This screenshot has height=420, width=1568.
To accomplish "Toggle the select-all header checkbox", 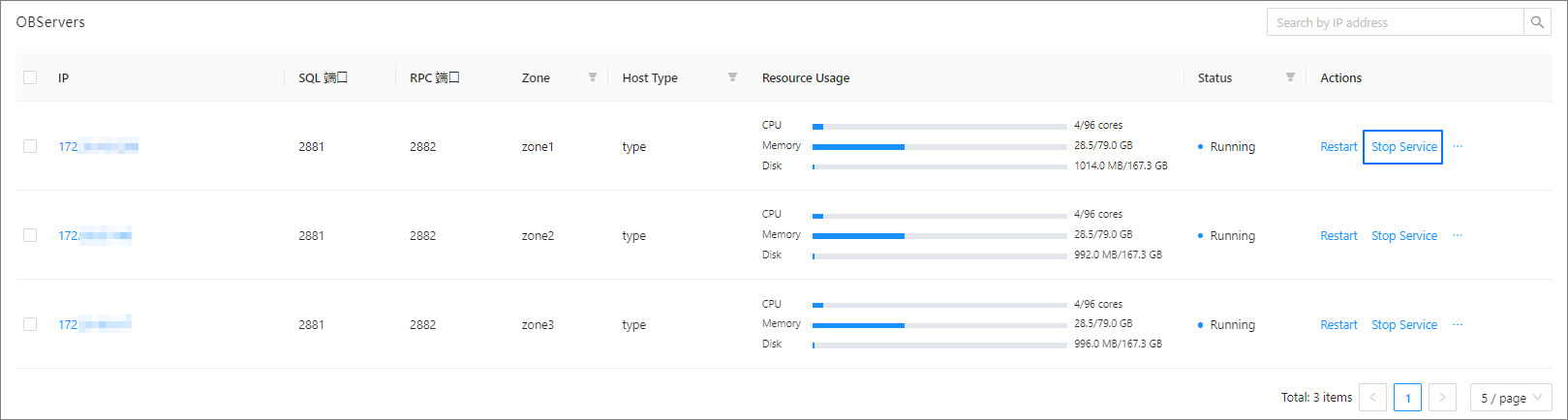I will [x=30, y=77].
